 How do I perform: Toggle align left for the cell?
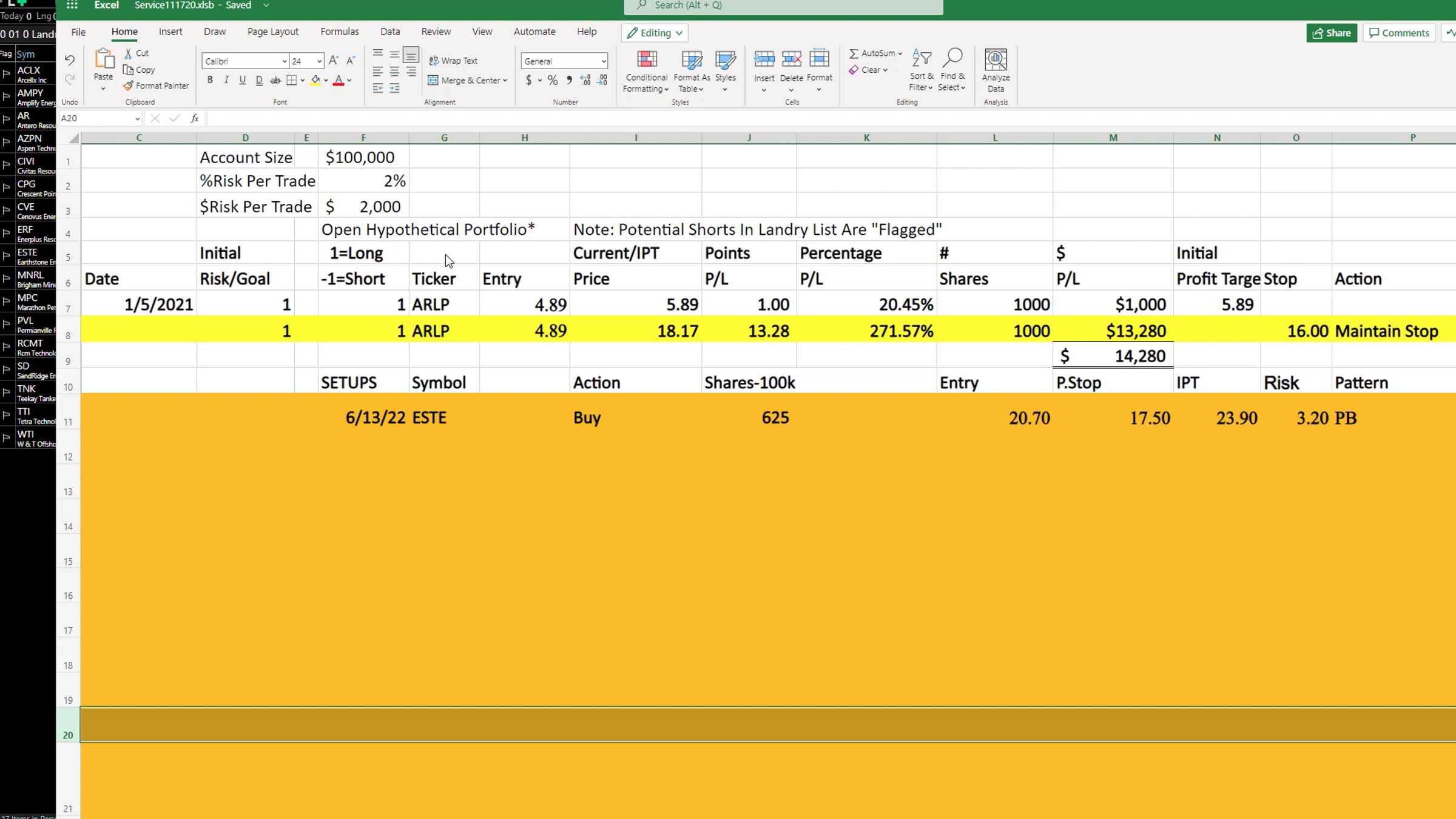(378, 72)
